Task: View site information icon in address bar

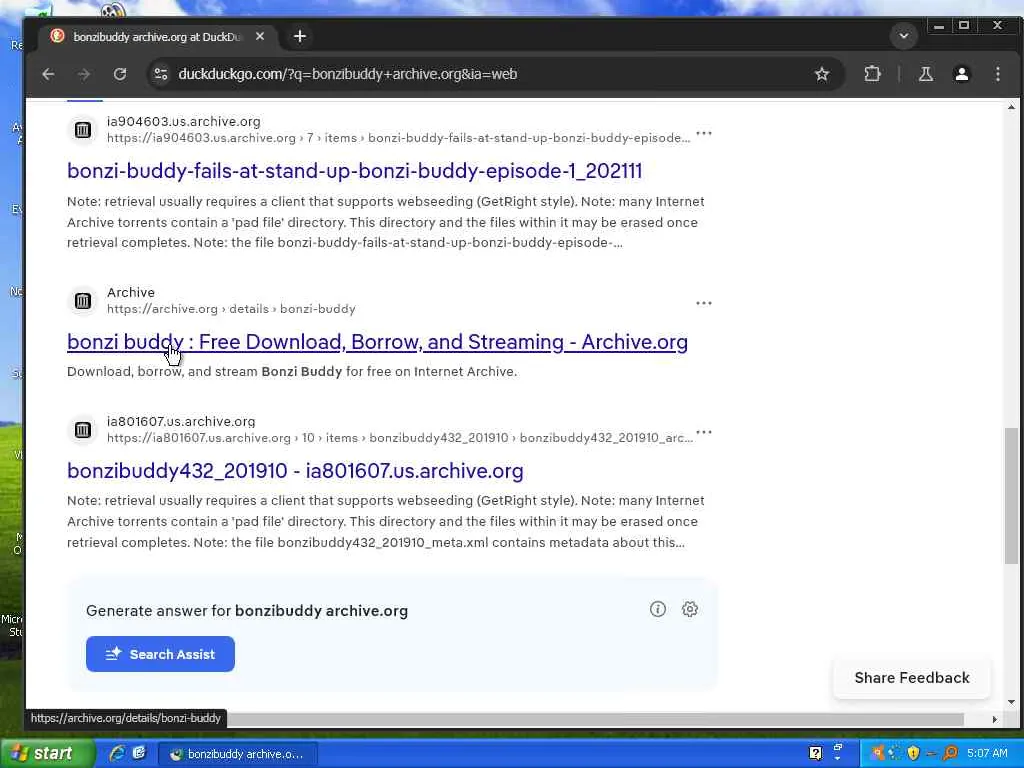Action: point(160,74)
